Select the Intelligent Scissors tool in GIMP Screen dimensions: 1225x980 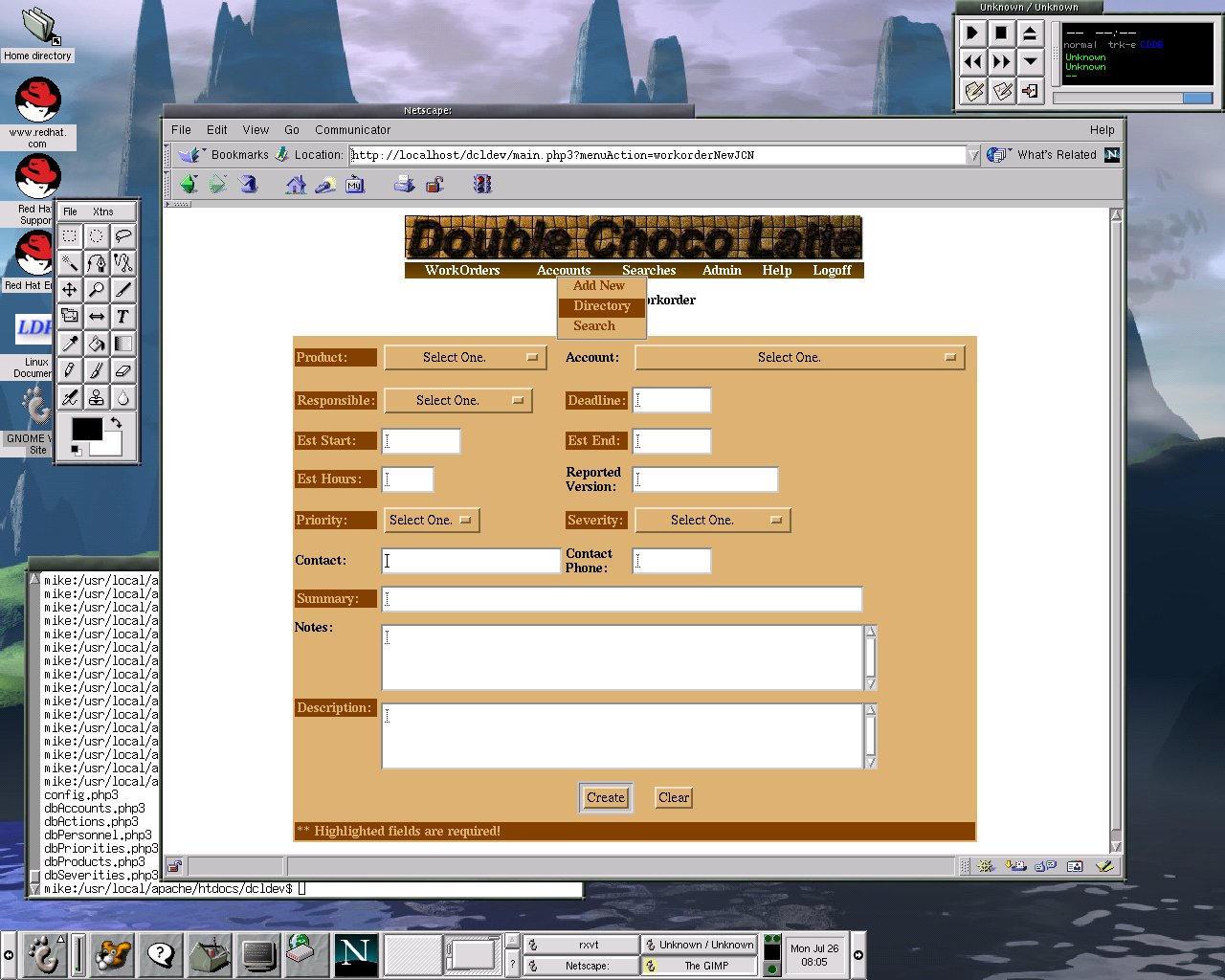tap(123, 262)
